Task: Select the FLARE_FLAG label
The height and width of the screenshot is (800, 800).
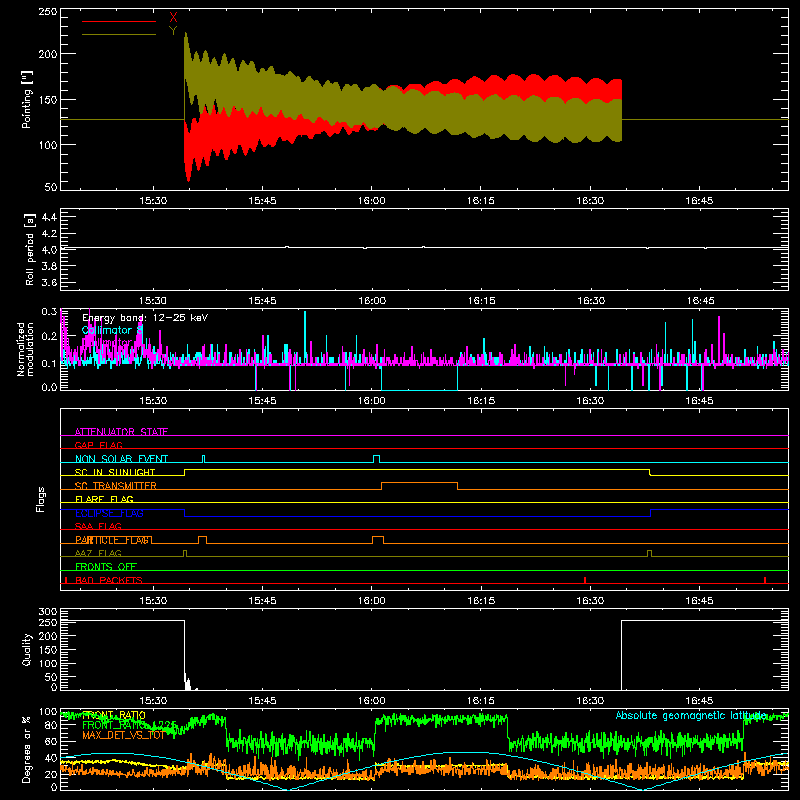Action: pyautogui.click(x=104, y=499)
